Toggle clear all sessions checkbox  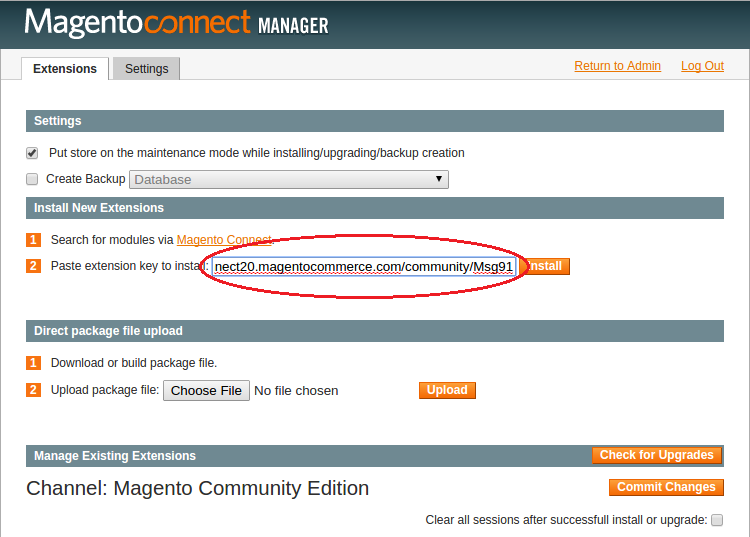[x=717, y=520]
